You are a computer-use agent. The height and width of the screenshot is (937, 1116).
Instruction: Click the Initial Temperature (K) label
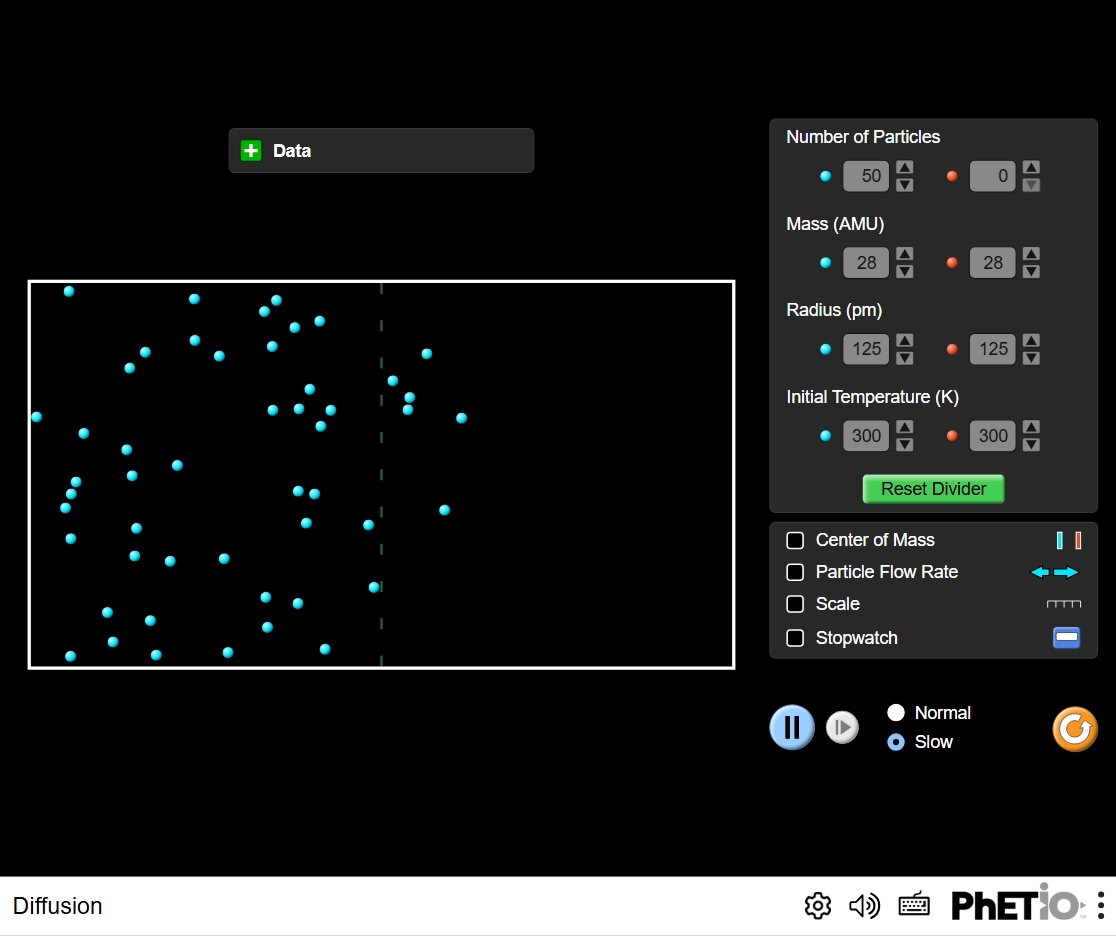(x=873, y=397)
